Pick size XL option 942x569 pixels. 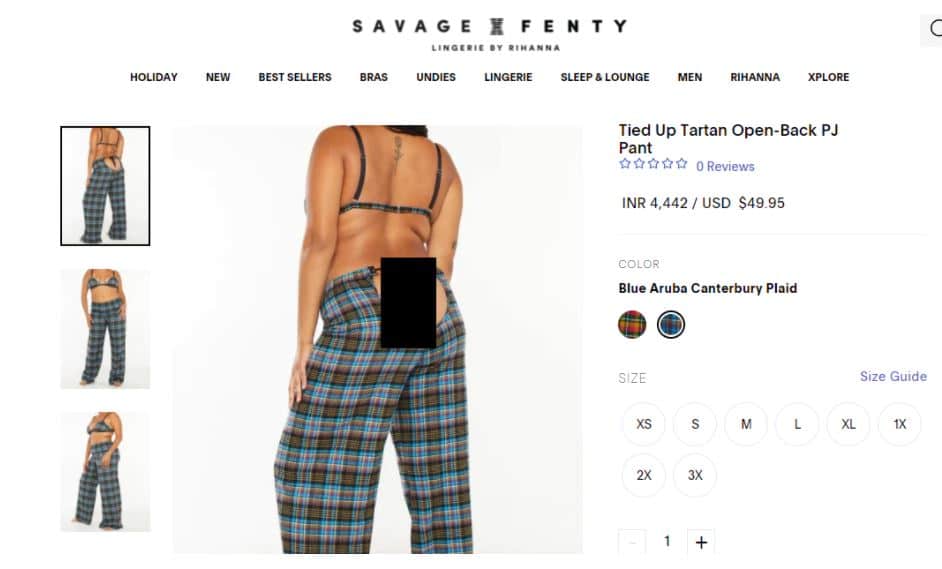click(848, 424)
